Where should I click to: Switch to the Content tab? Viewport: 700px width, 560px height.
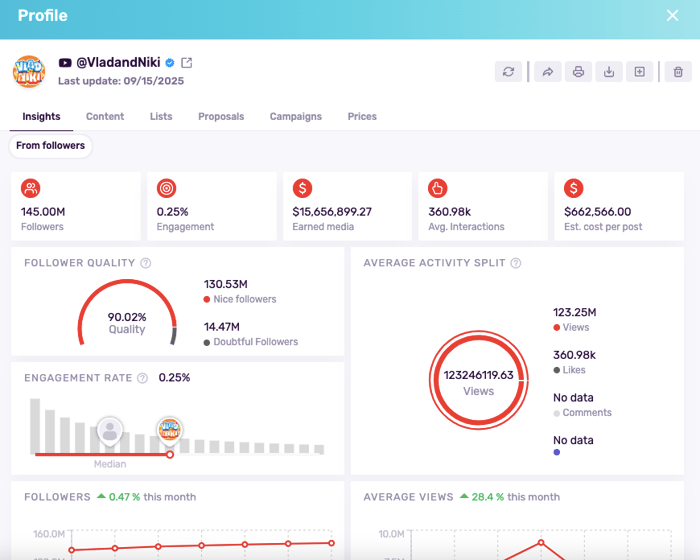(x=105, y=117)
